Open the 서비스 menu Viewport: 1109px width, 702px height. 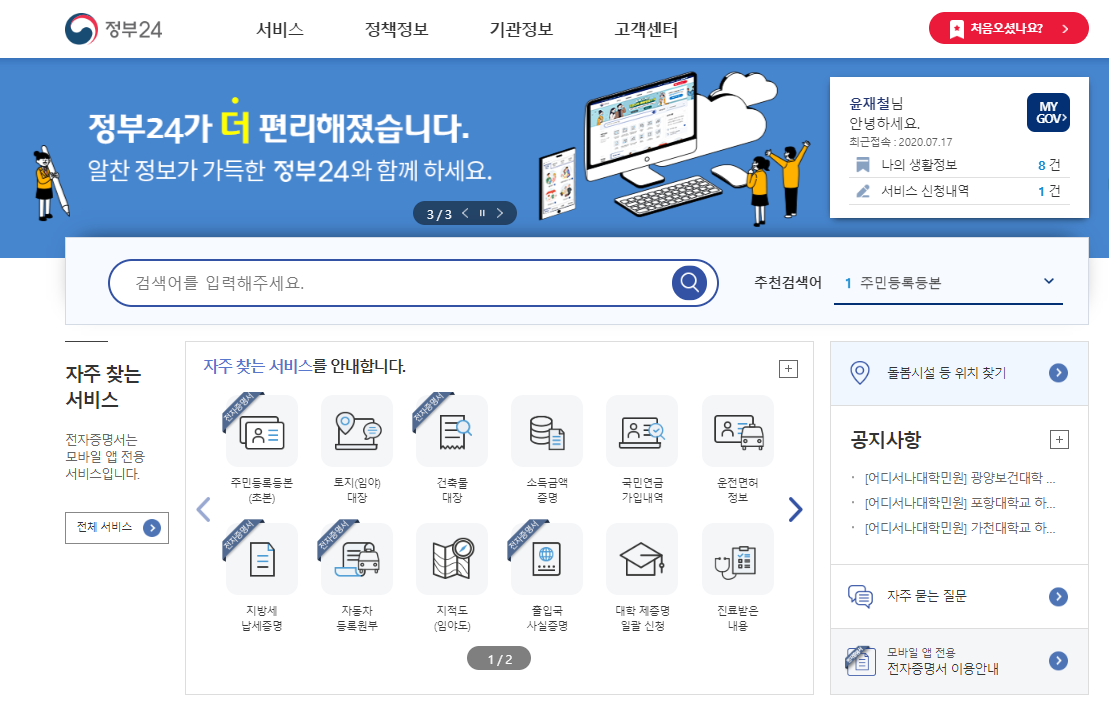280,30
